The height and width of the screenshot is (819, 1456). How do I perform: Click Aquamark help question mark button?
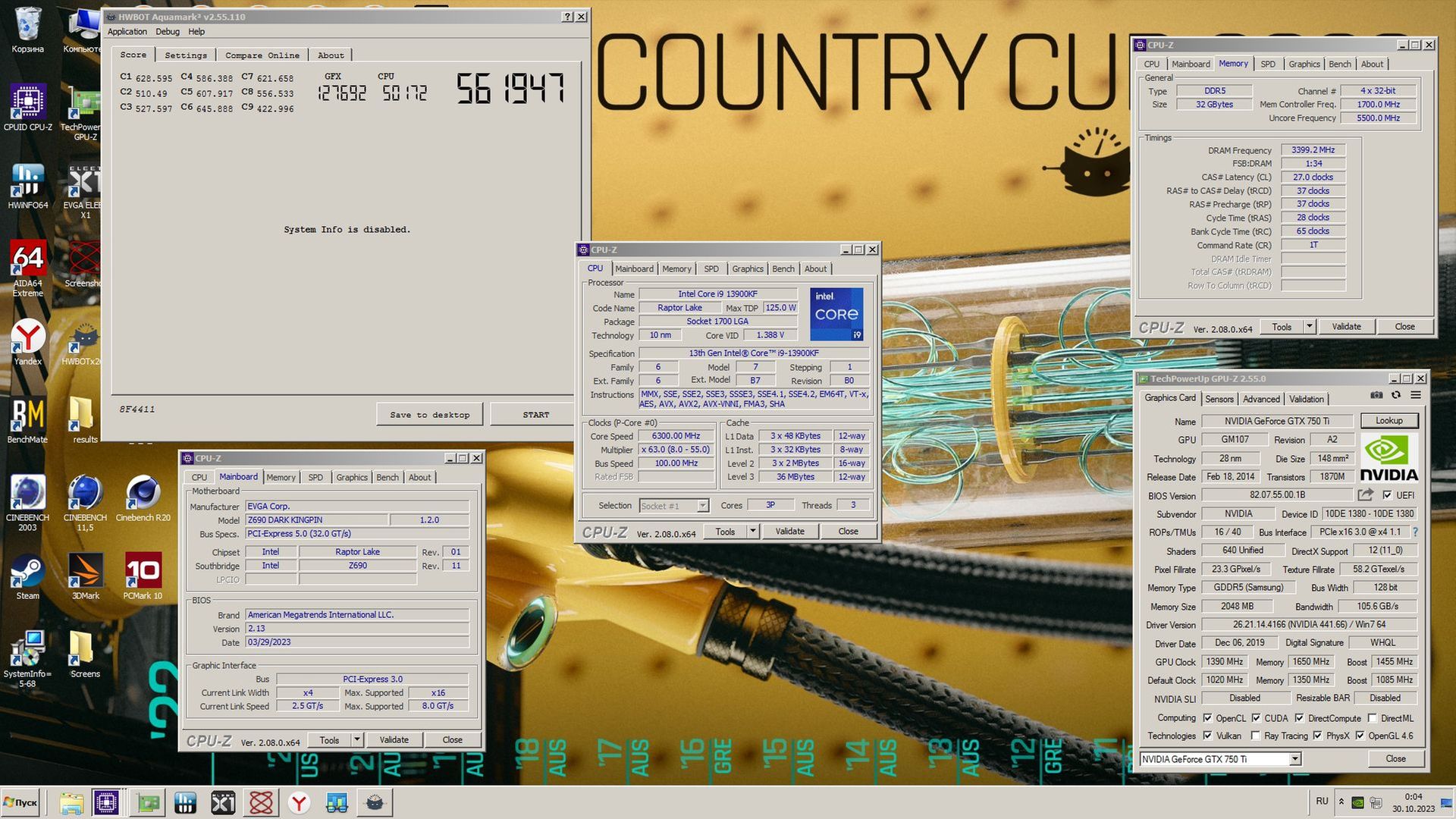pos(567,17)
